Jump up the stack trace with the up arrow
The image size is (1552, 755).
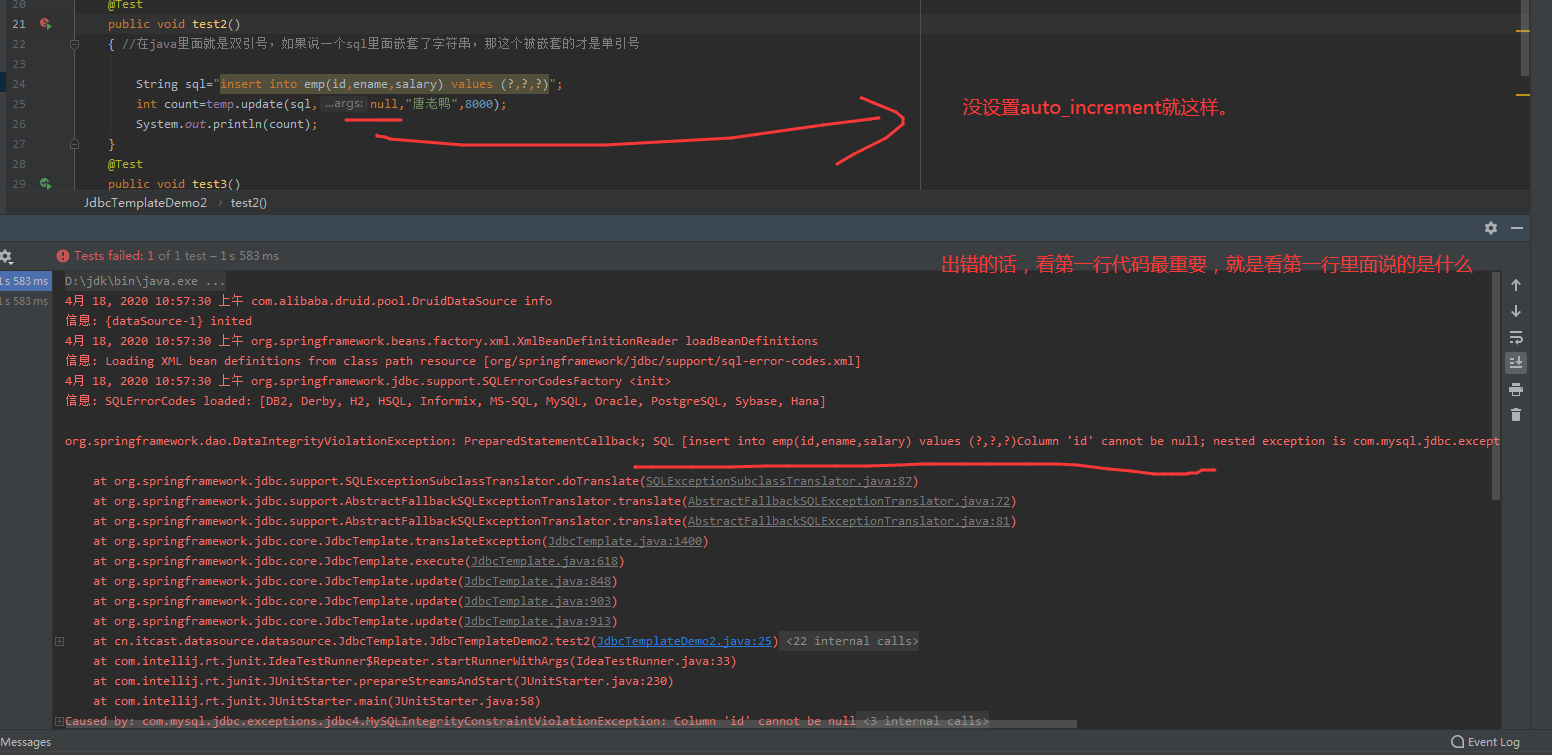(x=1516, y=286)
